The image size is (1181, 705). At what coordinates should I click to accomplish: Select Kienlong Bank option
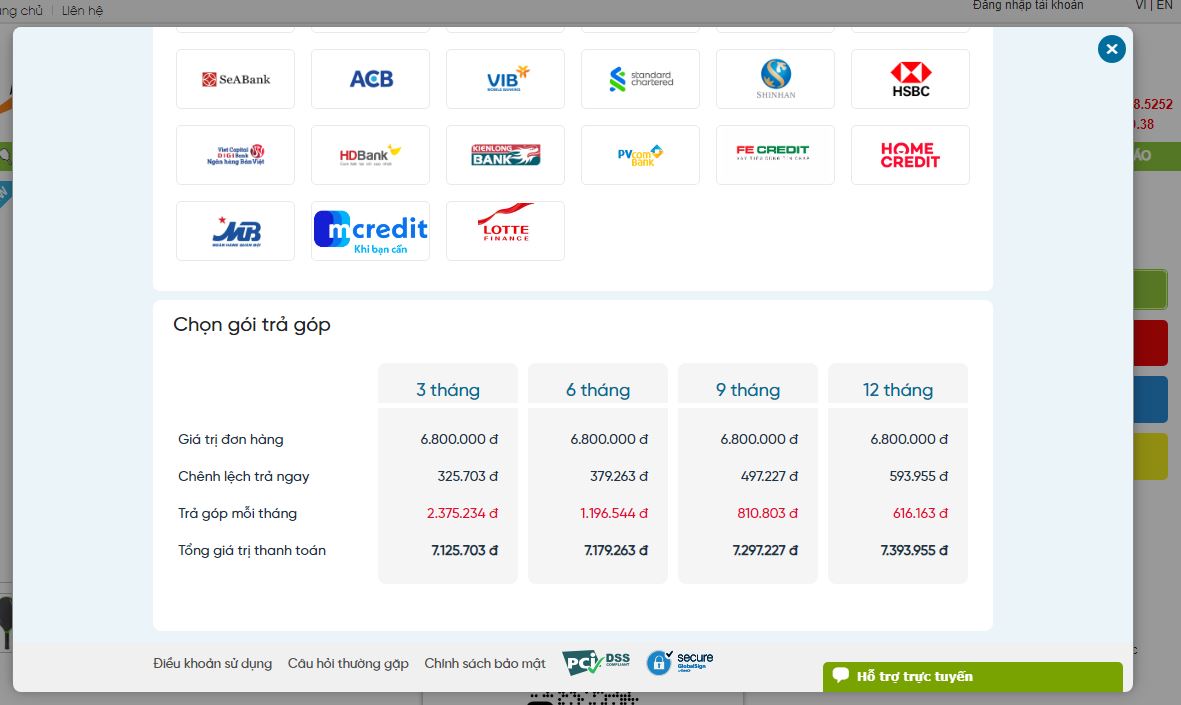(x=505, y=155)
